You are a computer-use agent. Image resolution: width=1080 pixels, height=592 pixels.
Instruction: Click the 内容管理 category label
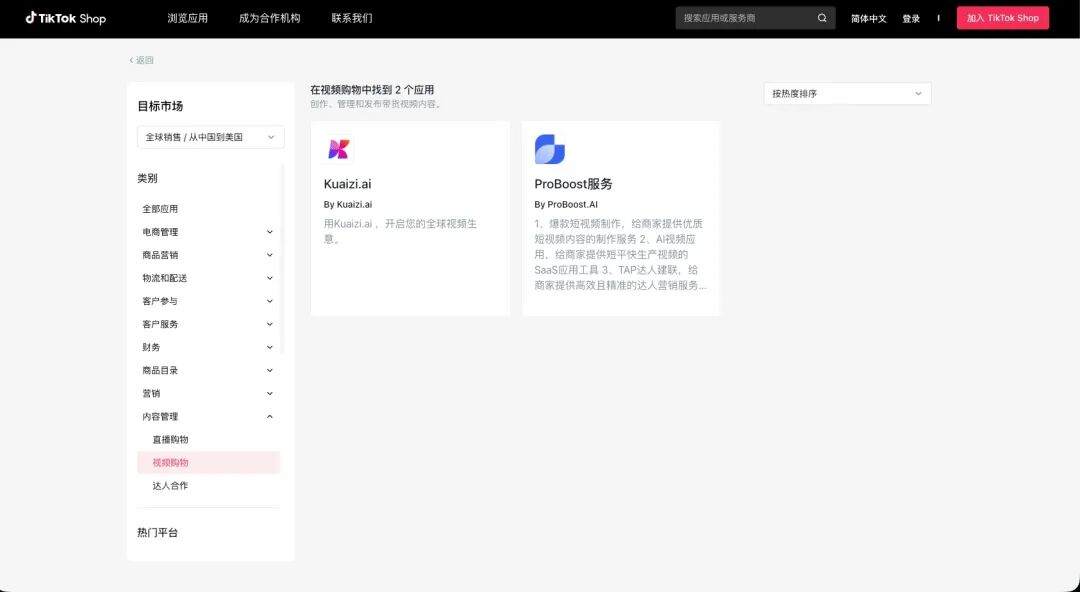160,416
